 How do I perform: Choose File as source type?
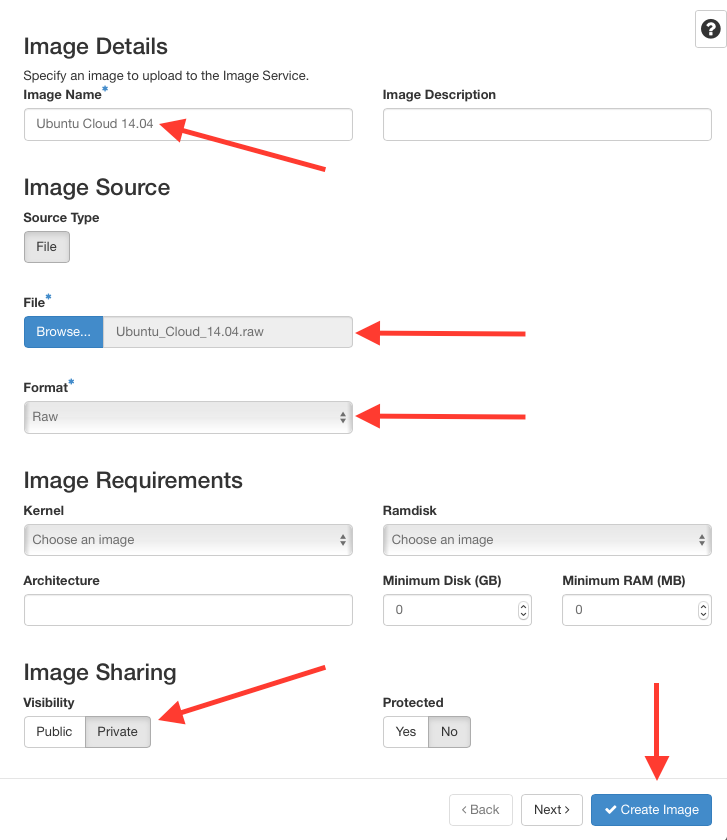(x=47, y=247)
